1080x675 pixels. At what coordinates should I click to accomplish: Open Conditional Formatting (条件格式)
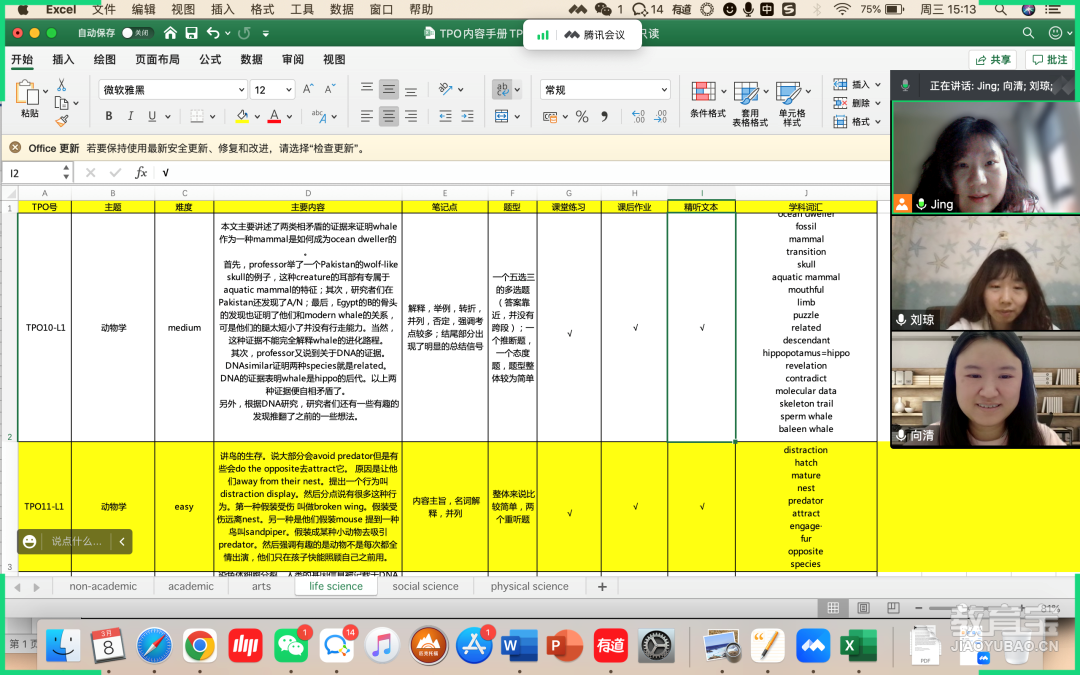[x=707, y=99]
